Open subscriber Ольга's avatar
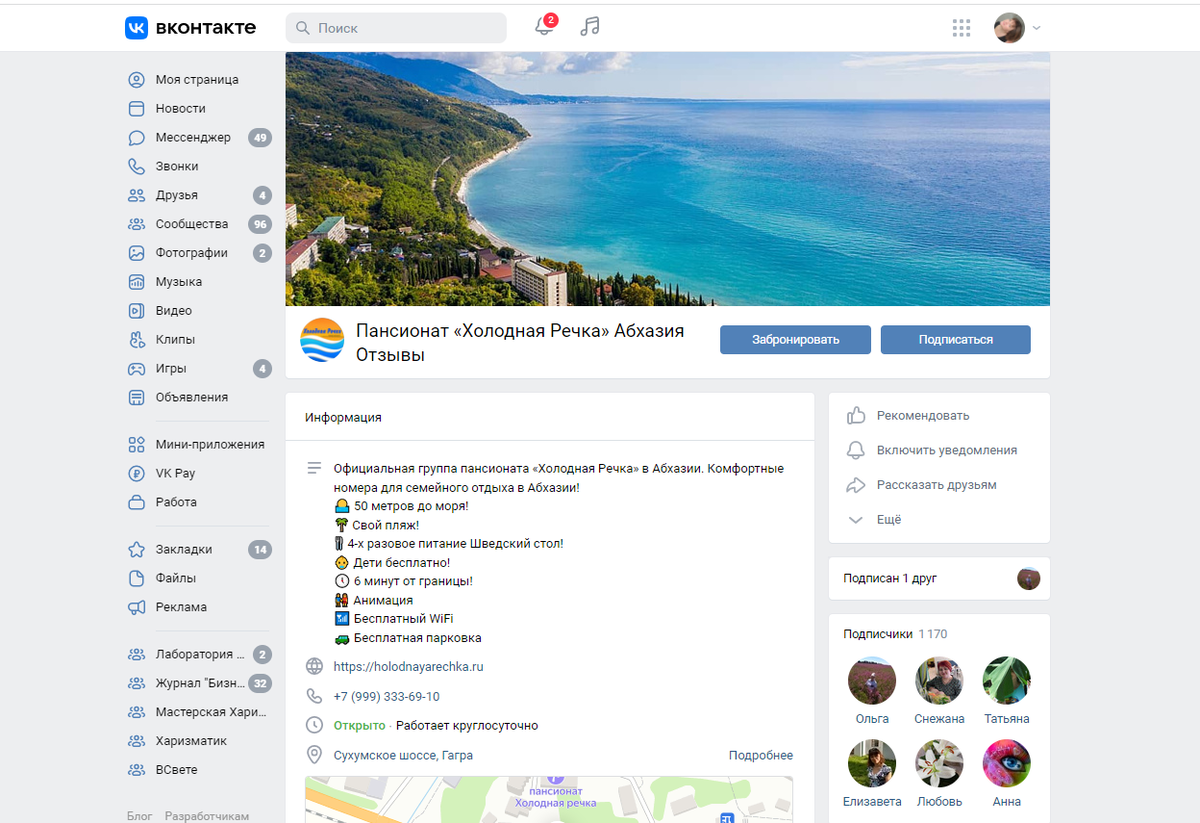 [872, 681]
